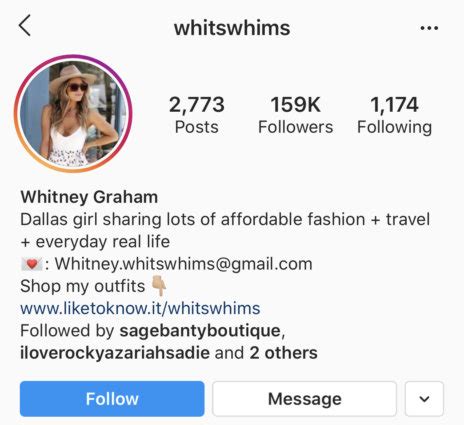View the story from the profile picture ring
464x425 pixels.
[73, 113]
